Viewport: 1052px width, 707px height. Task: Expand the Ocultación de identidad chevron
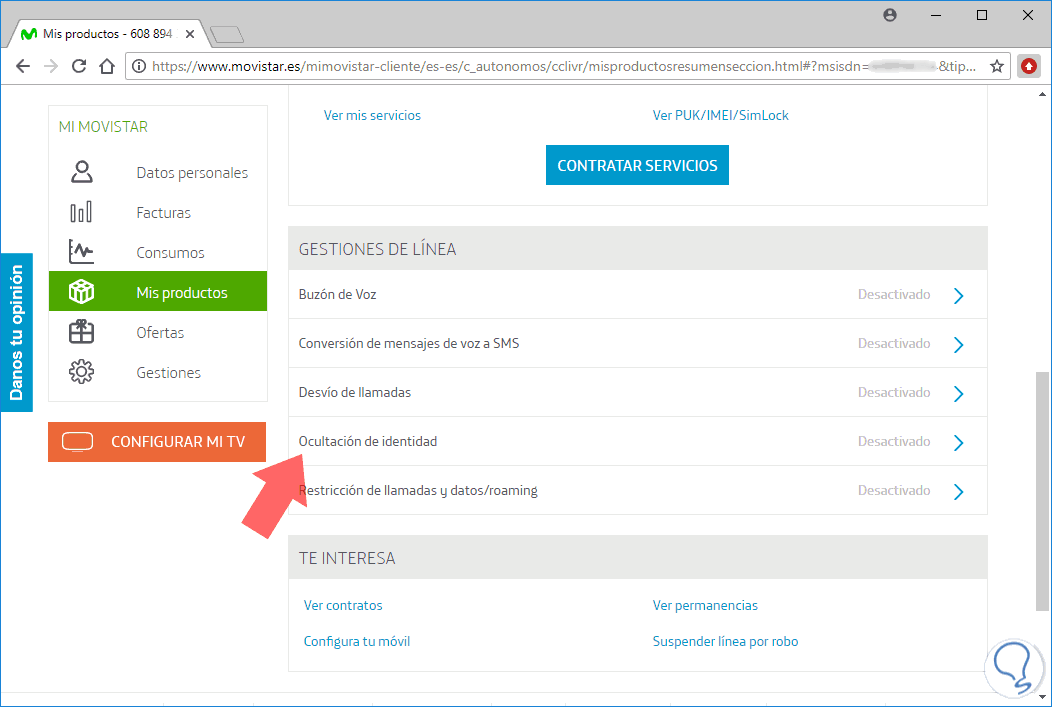959,442
